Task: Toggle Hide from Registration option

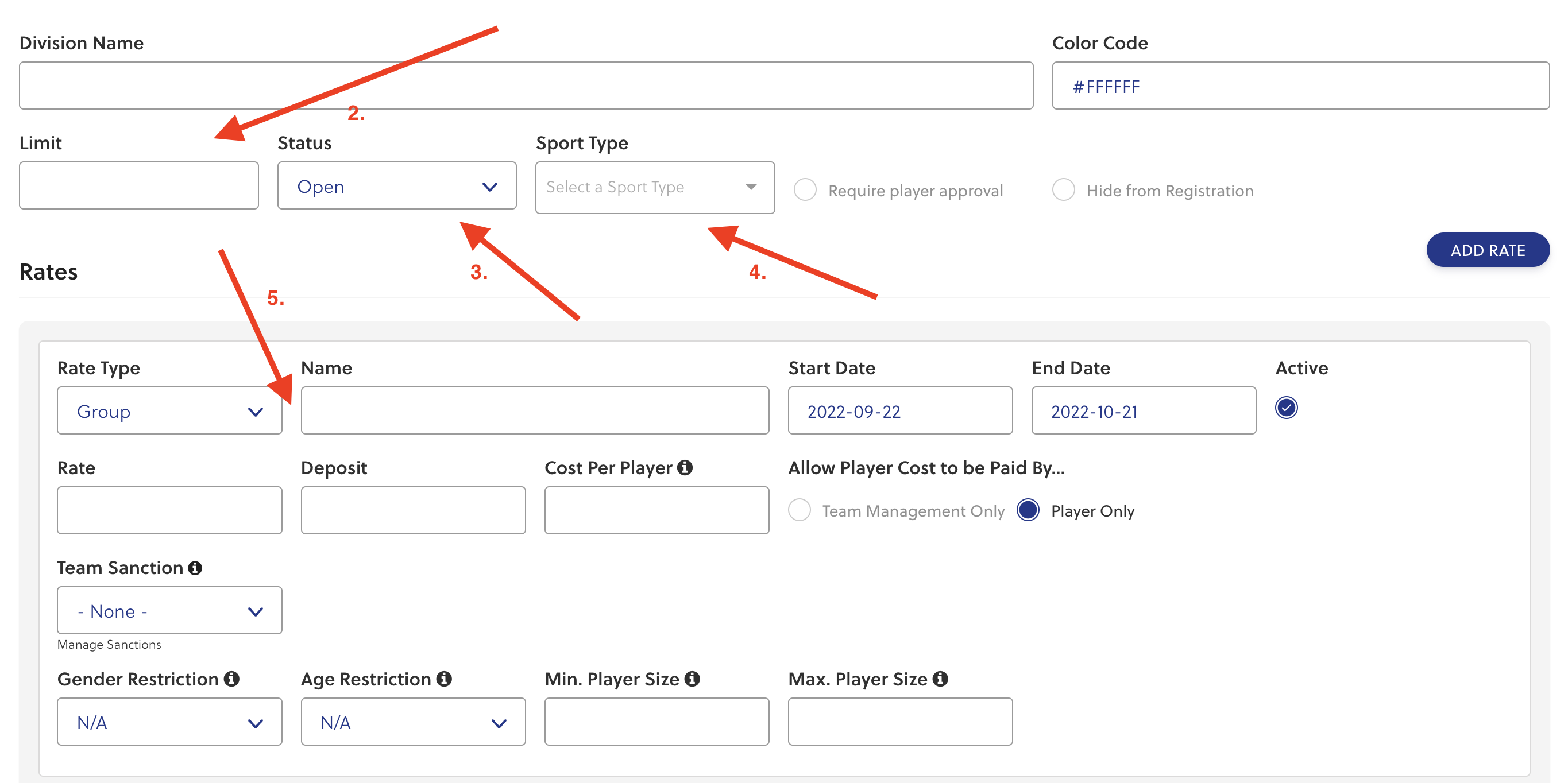Action: 1063,190
